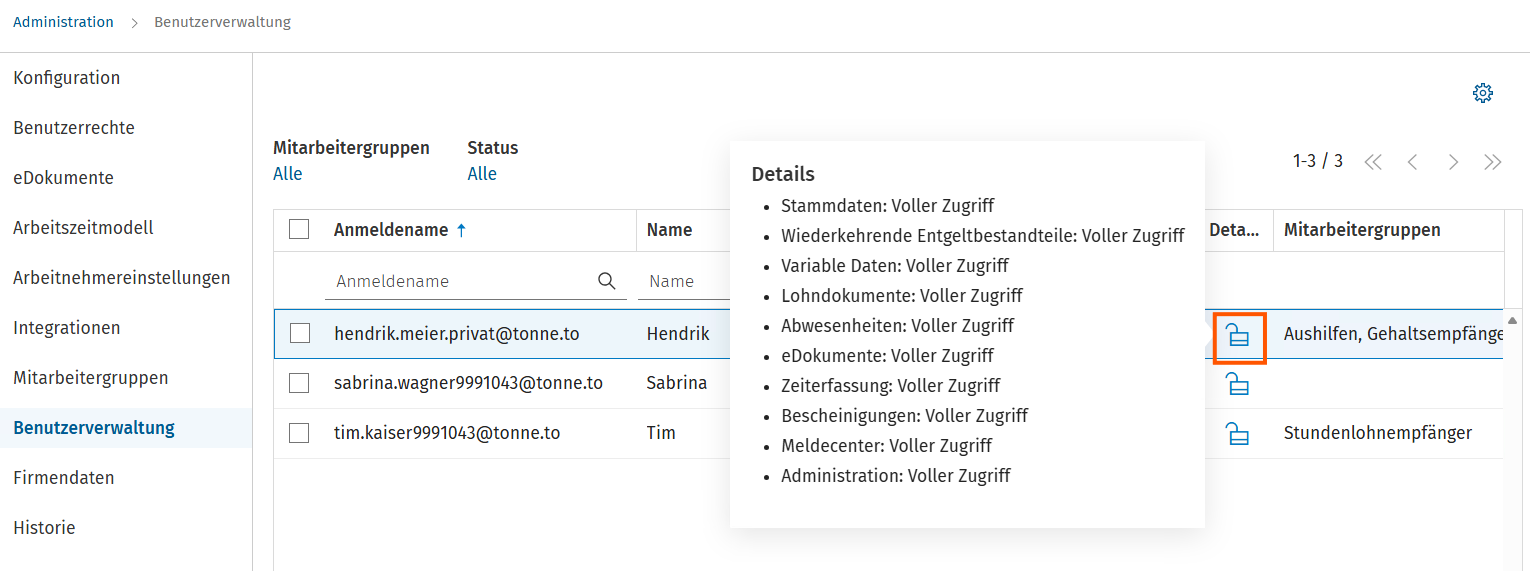The width and height of the screenshot is (1530, 571).
Task: Click Abwesenheiten: Voller Zugriff entry
Action: pos(898,326)
